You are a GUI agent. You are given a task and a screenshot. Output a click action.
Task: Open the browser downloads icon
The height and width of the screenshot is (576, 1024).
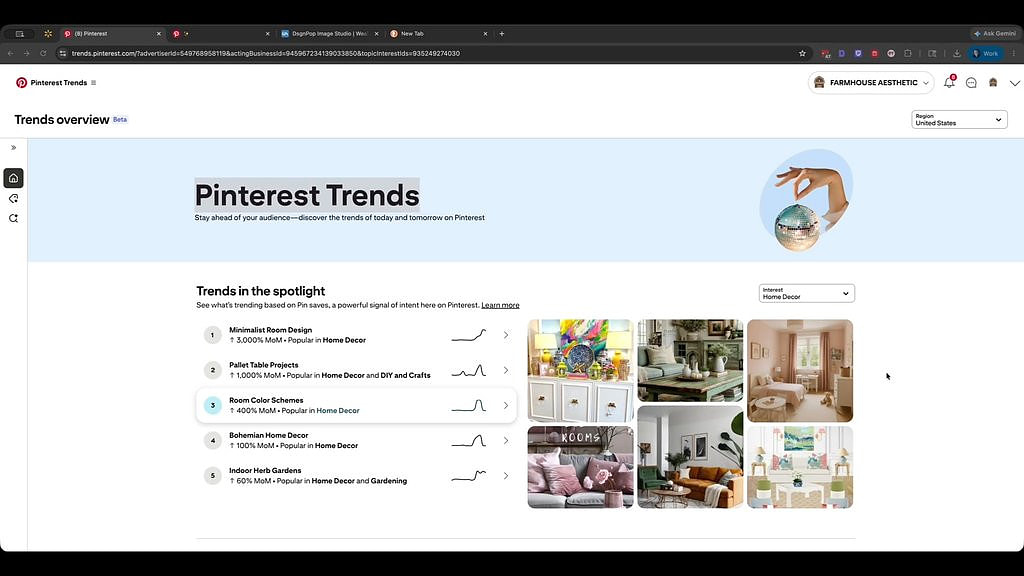tap(957, 54)
